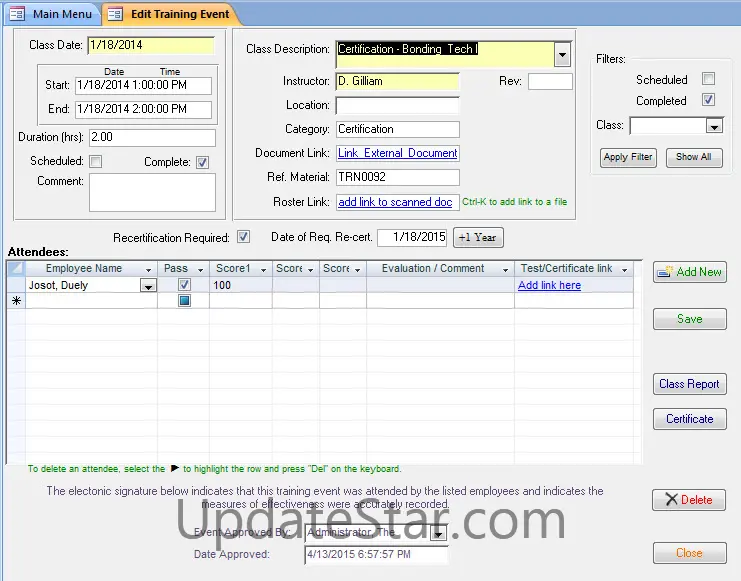Uncheck the Completed filter checkbox
The height and width of the screenshot is (581, 741).
point(708,100)
